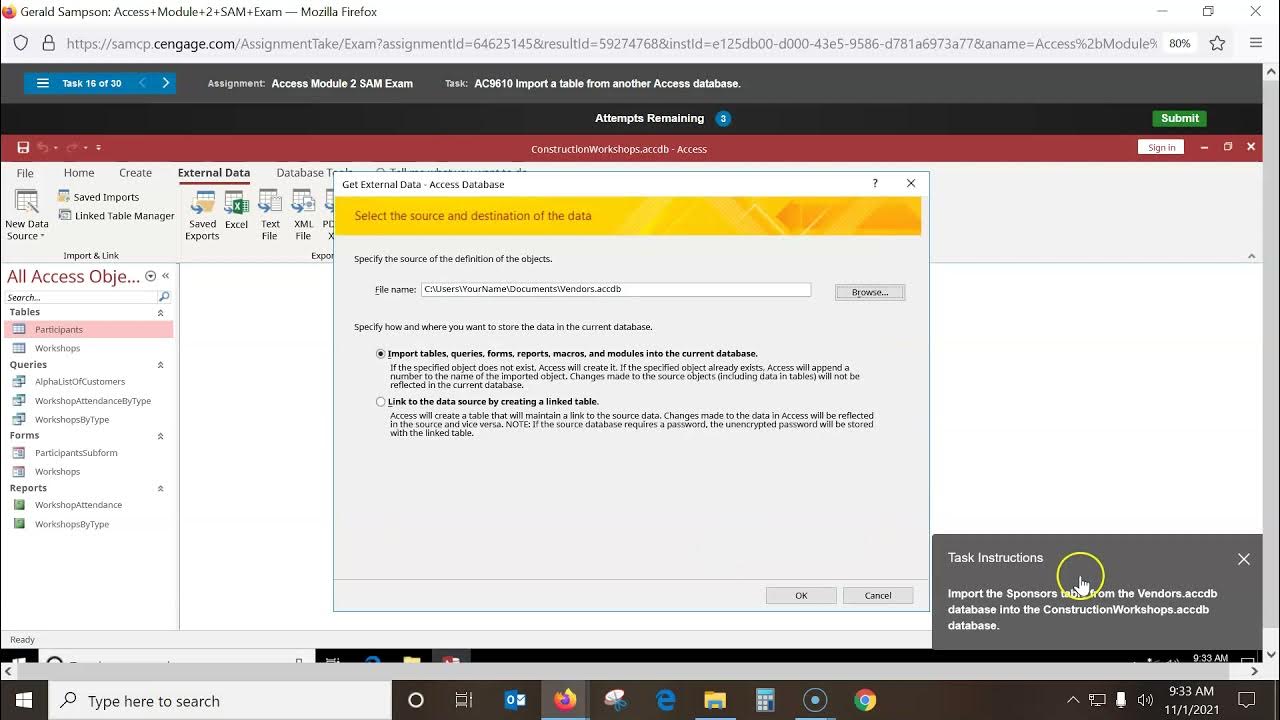Click the Saved Exports icon
The width and height of the screenshot is (1280, 720).
(x=202, y=215)
